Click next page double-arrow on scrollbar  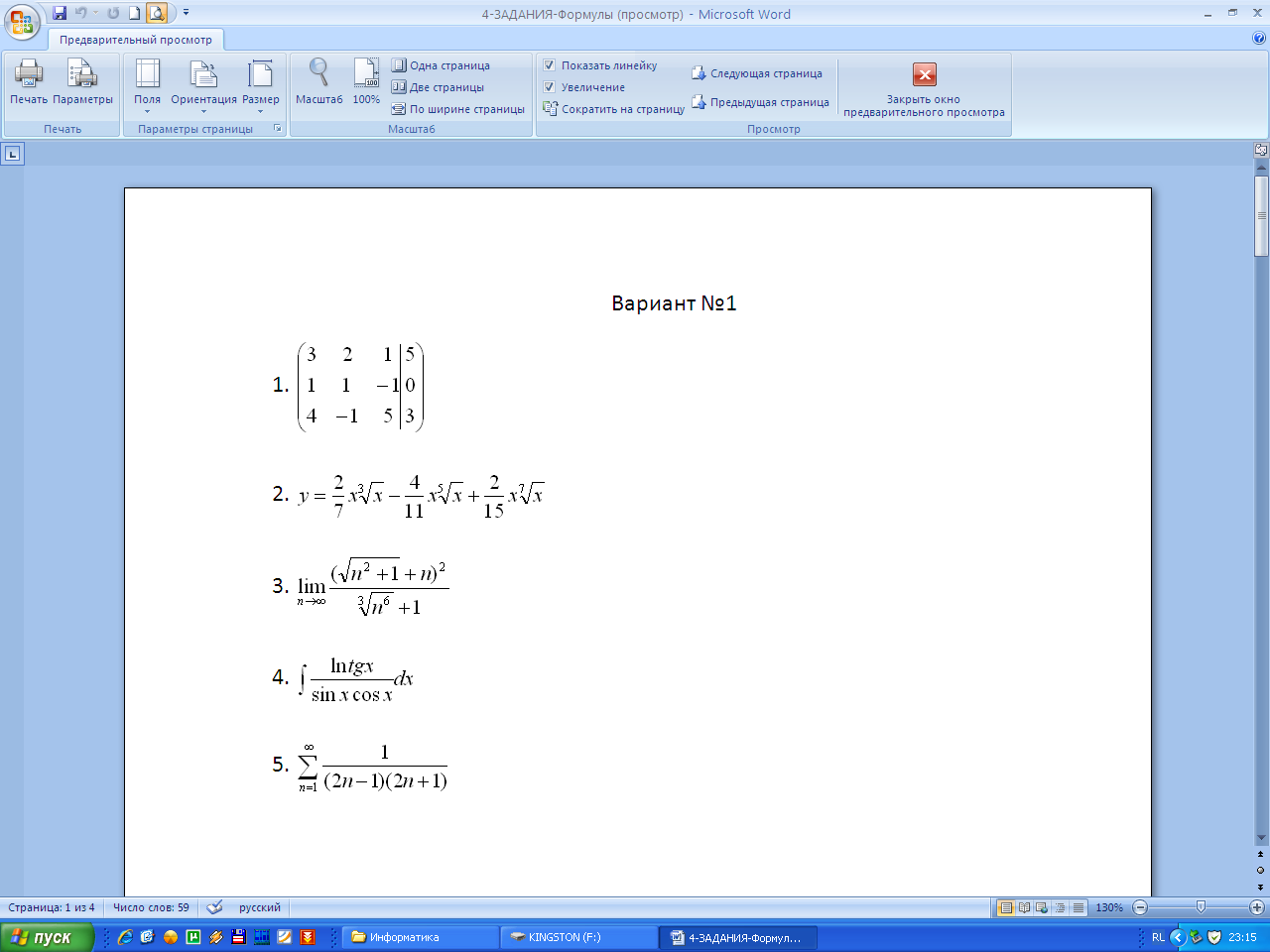point(1261,887)
